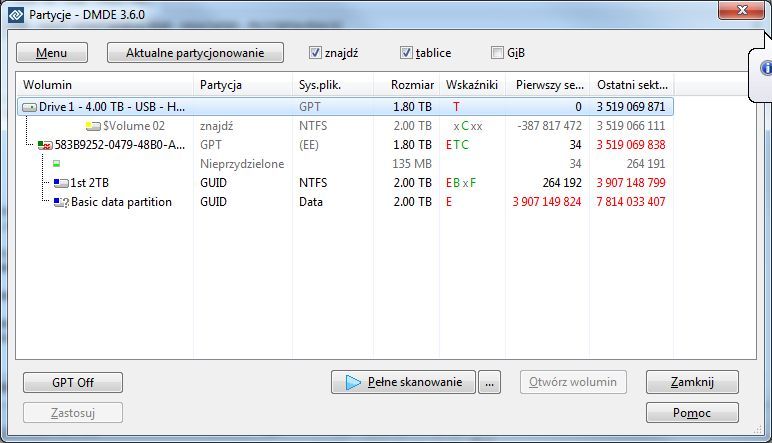Viewport: 772px width, 443px height.
Task: Select the $Volume 02 row
Action: [345, 126]
